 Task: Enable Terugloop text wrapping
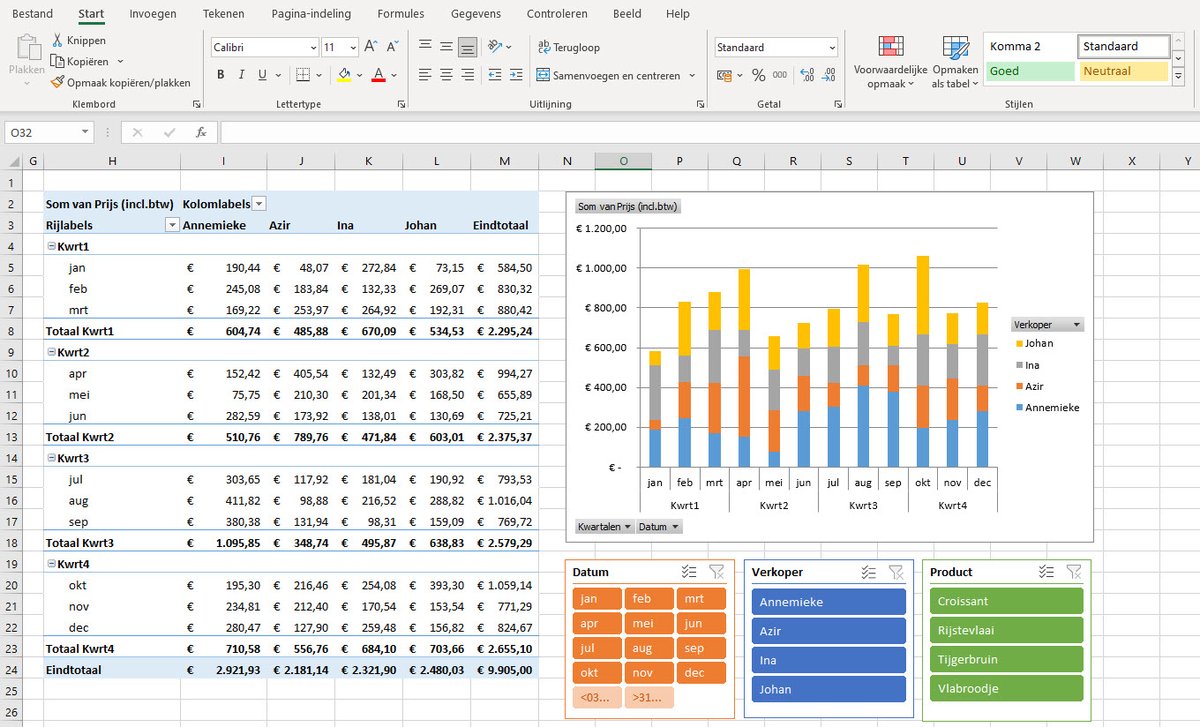pyautogui.click(x=569, y=47)
